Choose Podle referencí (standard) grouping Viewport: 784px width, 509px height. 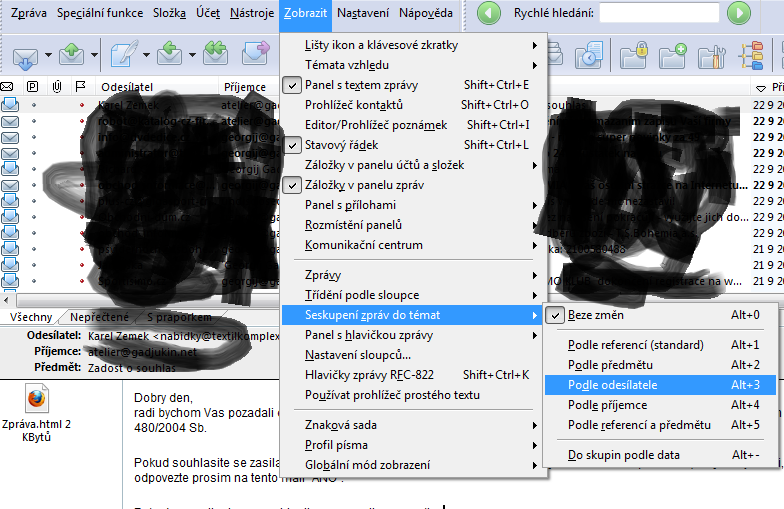[x=660, y=345]
